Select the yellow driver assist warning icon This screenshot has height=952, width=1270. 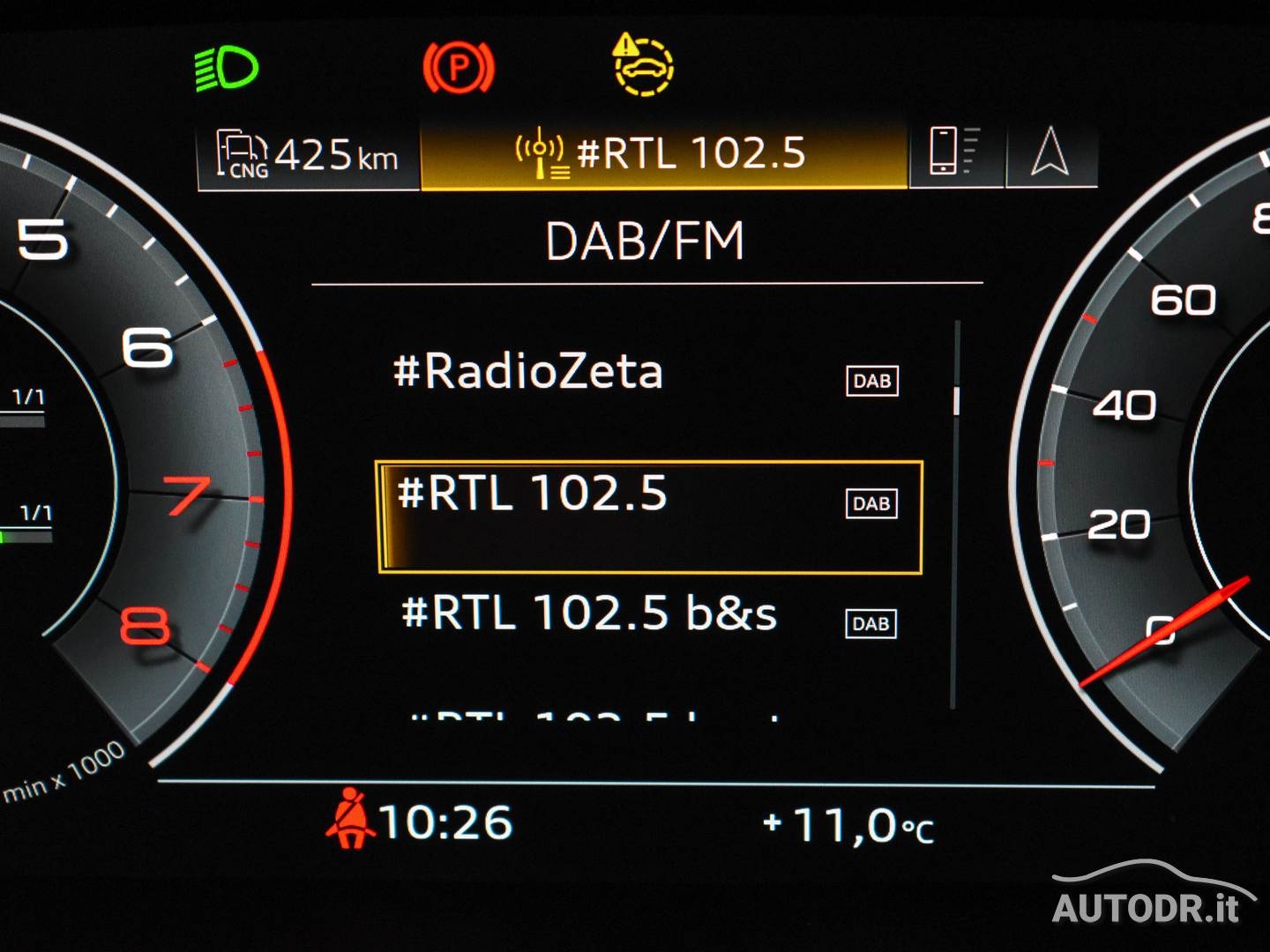pyautogui.click(x=643, y=65)
